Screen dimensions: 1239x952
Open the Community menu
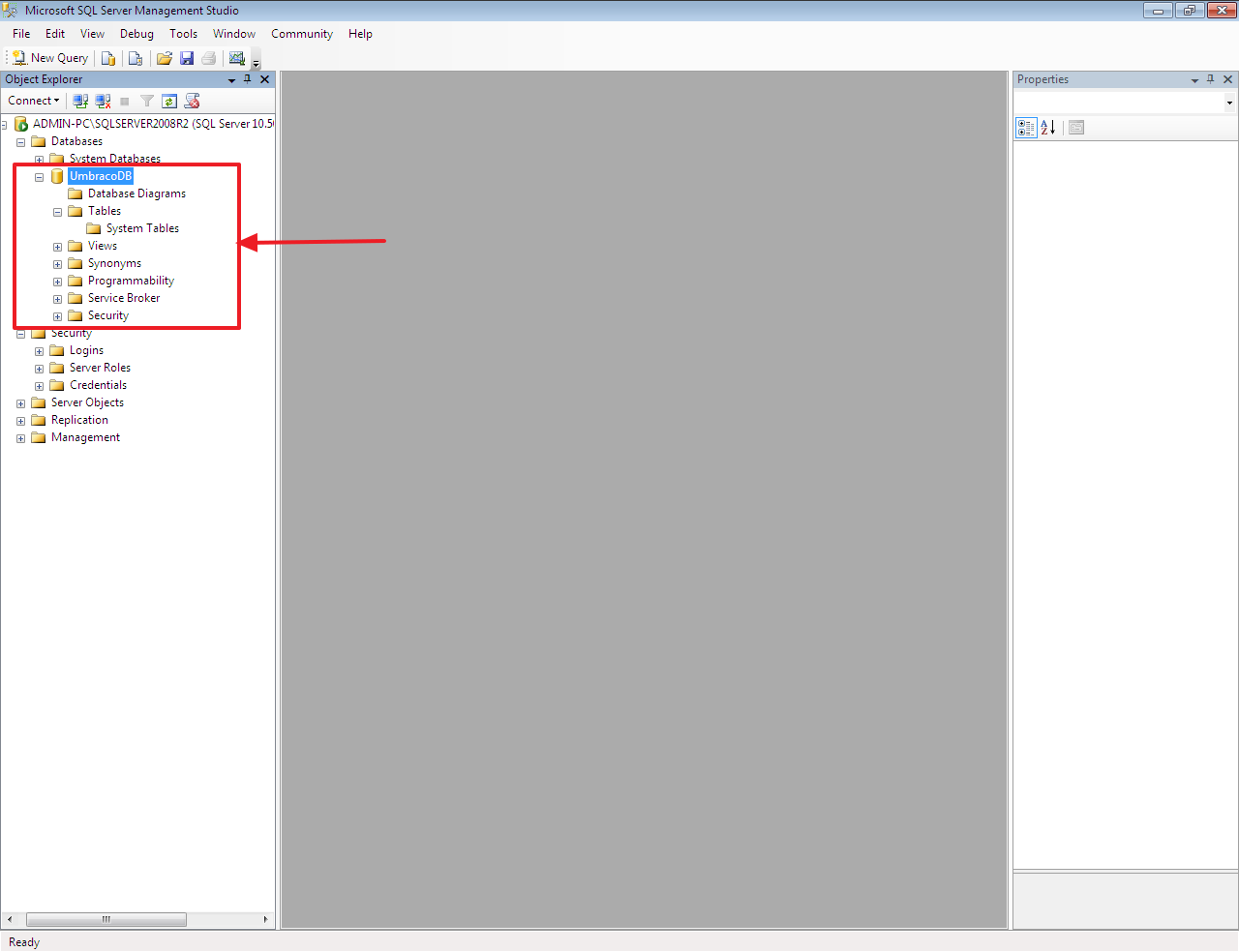coord(302,34)
